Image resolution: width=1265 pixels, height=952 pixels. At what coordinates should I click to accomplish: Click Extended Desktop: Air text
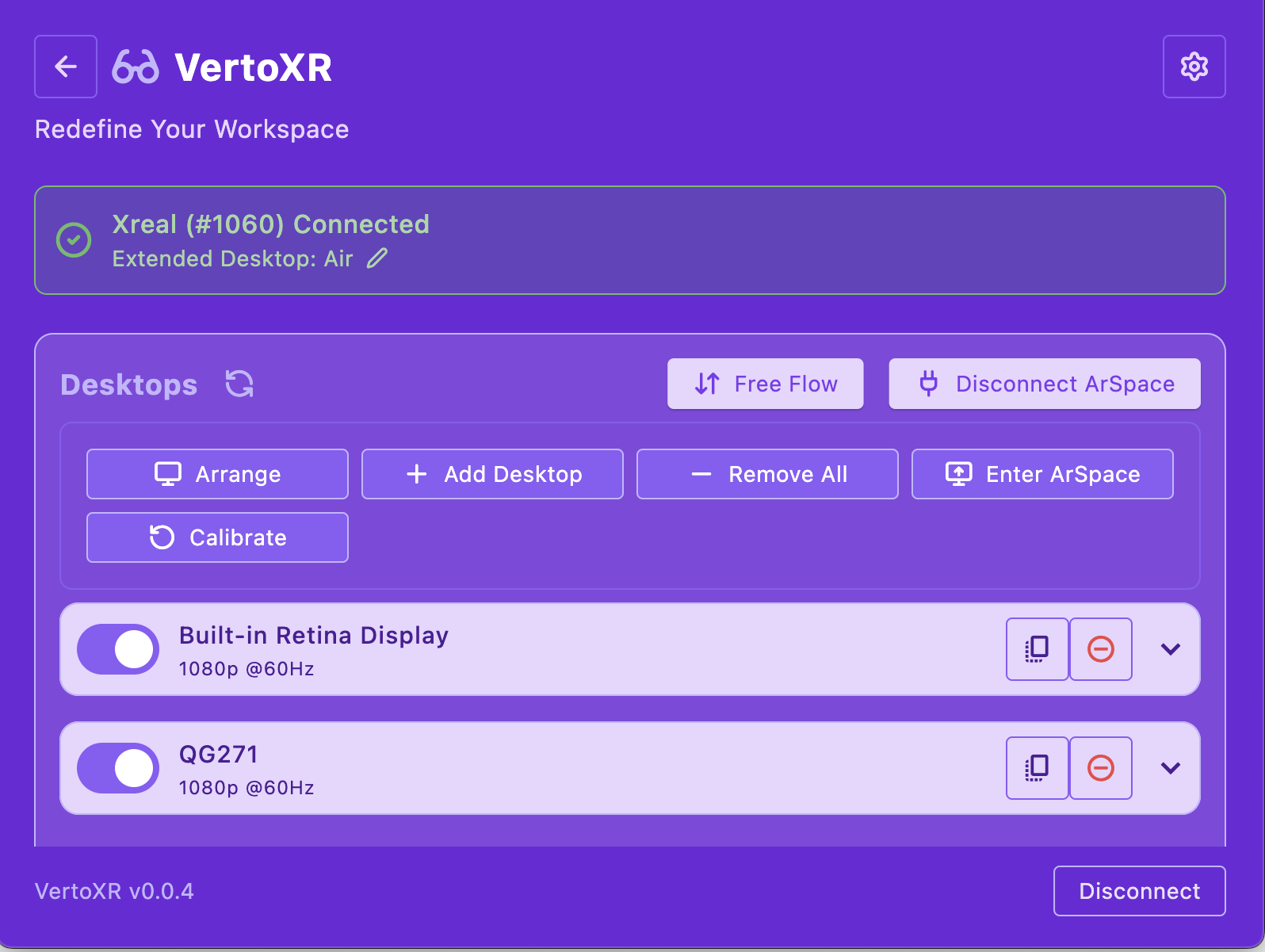tap(232, 258)
